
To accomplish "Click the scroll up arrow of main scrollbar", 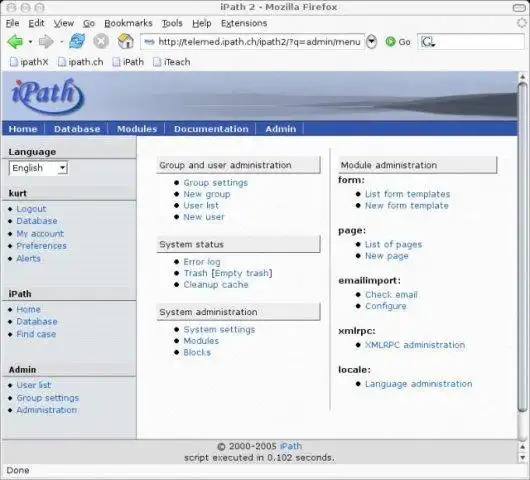I will click(x=522, y=77).
